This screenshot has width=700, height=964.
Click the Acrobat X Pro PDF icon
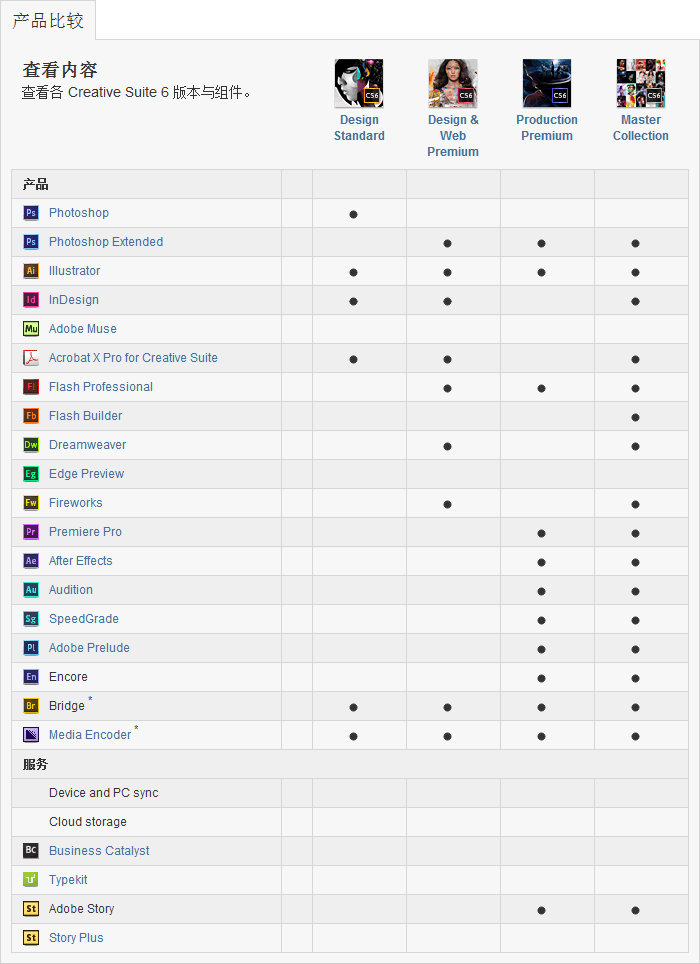point(31,358)
